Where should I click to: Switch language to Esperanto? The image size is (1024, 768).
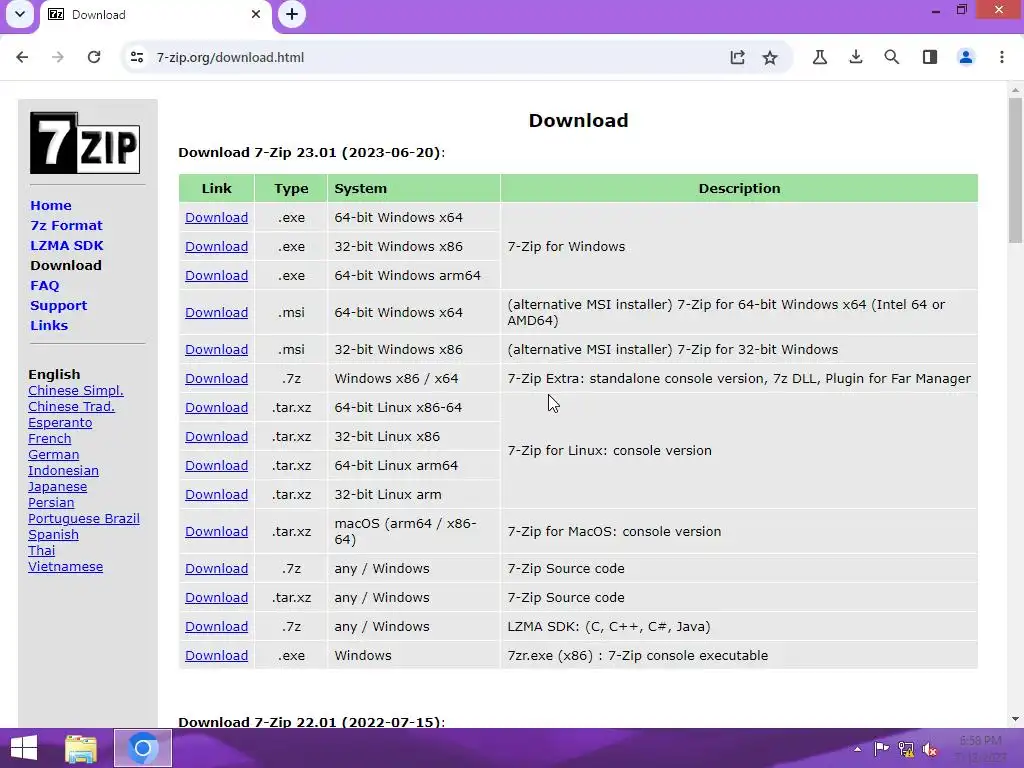(x=60, y=423)
